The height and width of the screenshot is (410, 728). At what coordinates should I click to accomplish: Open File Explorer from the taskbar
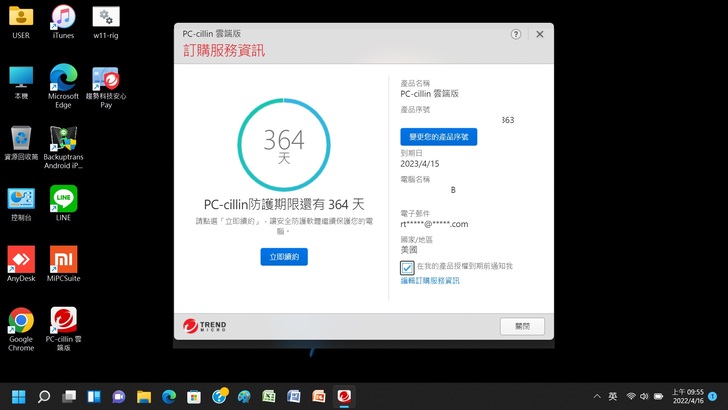[x=144, y=397]
